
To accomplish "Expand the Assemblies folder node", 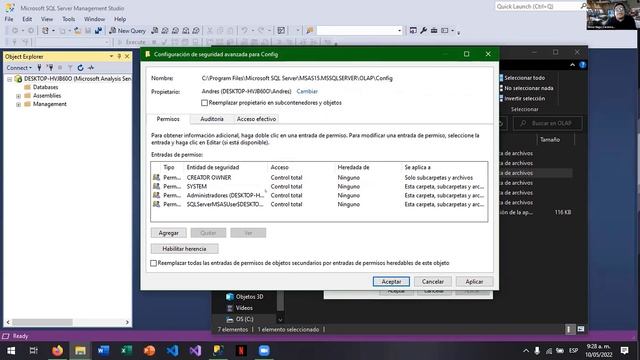I will click(x=18, y=96).
